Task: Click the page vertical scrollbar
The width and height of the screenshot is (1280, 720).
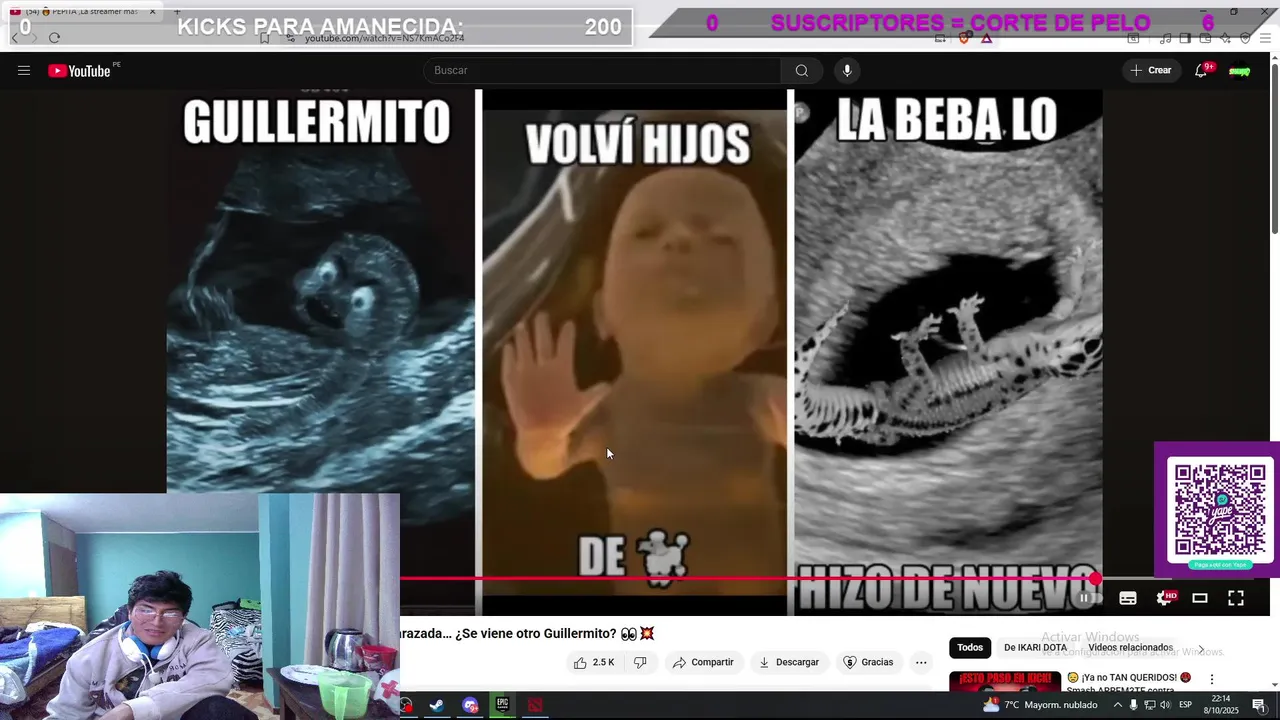Action: [x=1274, y=150]
